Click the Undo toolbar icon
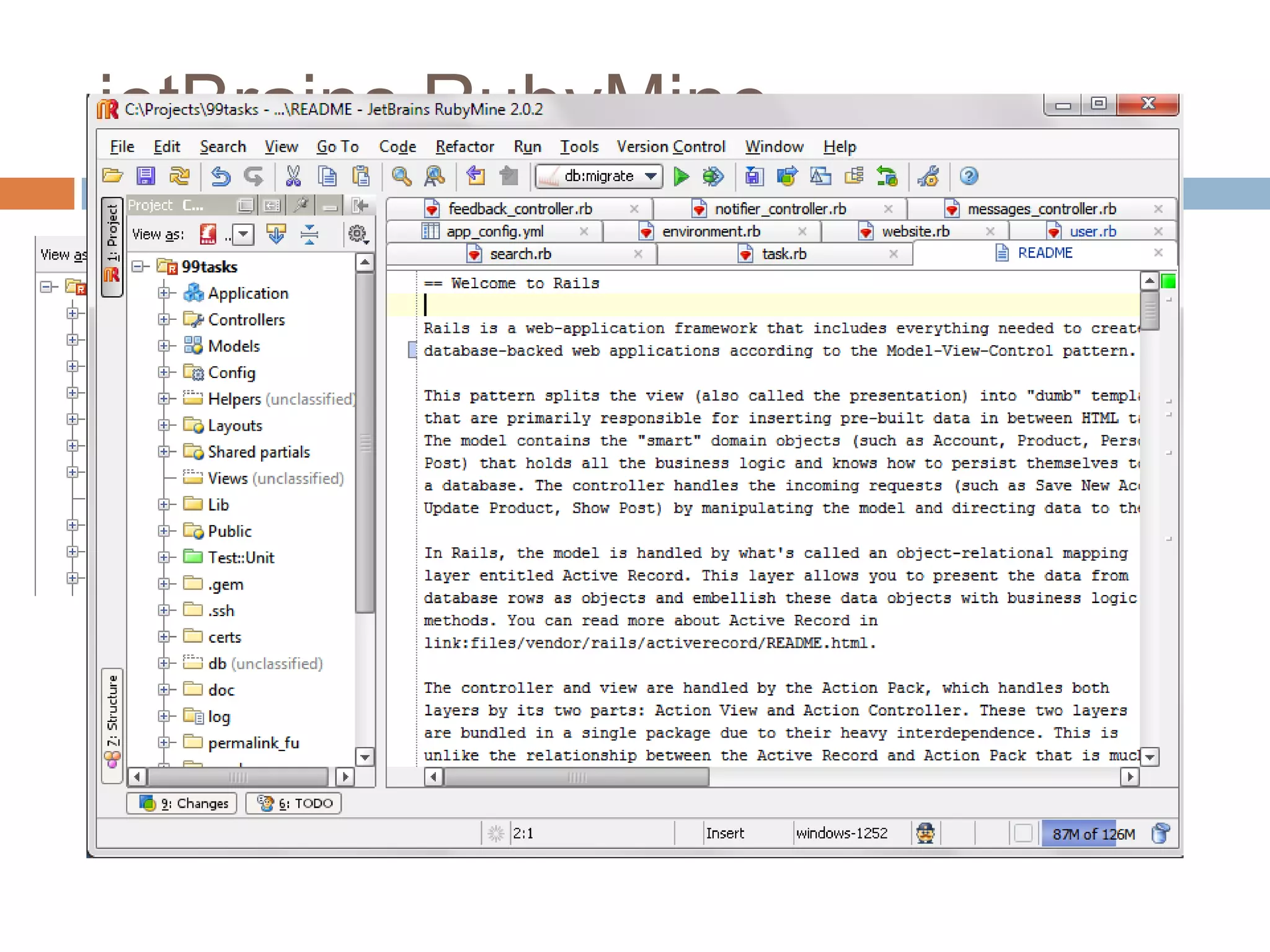This screenshot has height=952, width=1270. [x=220, y=177]
